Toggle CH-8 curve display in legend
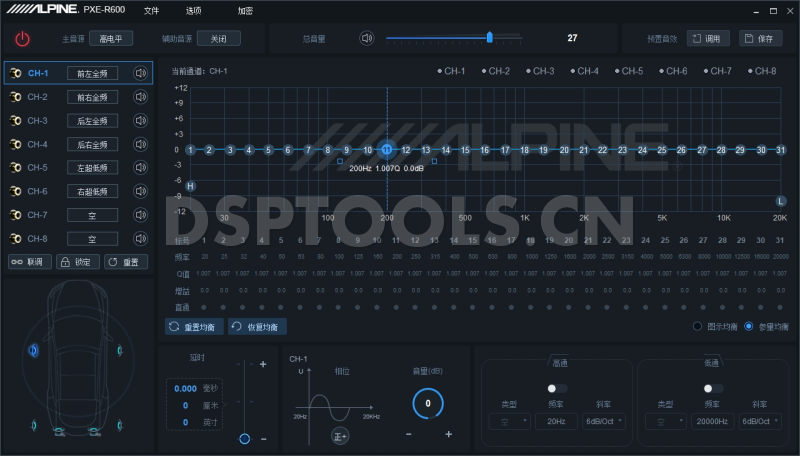 pos(762,71)
